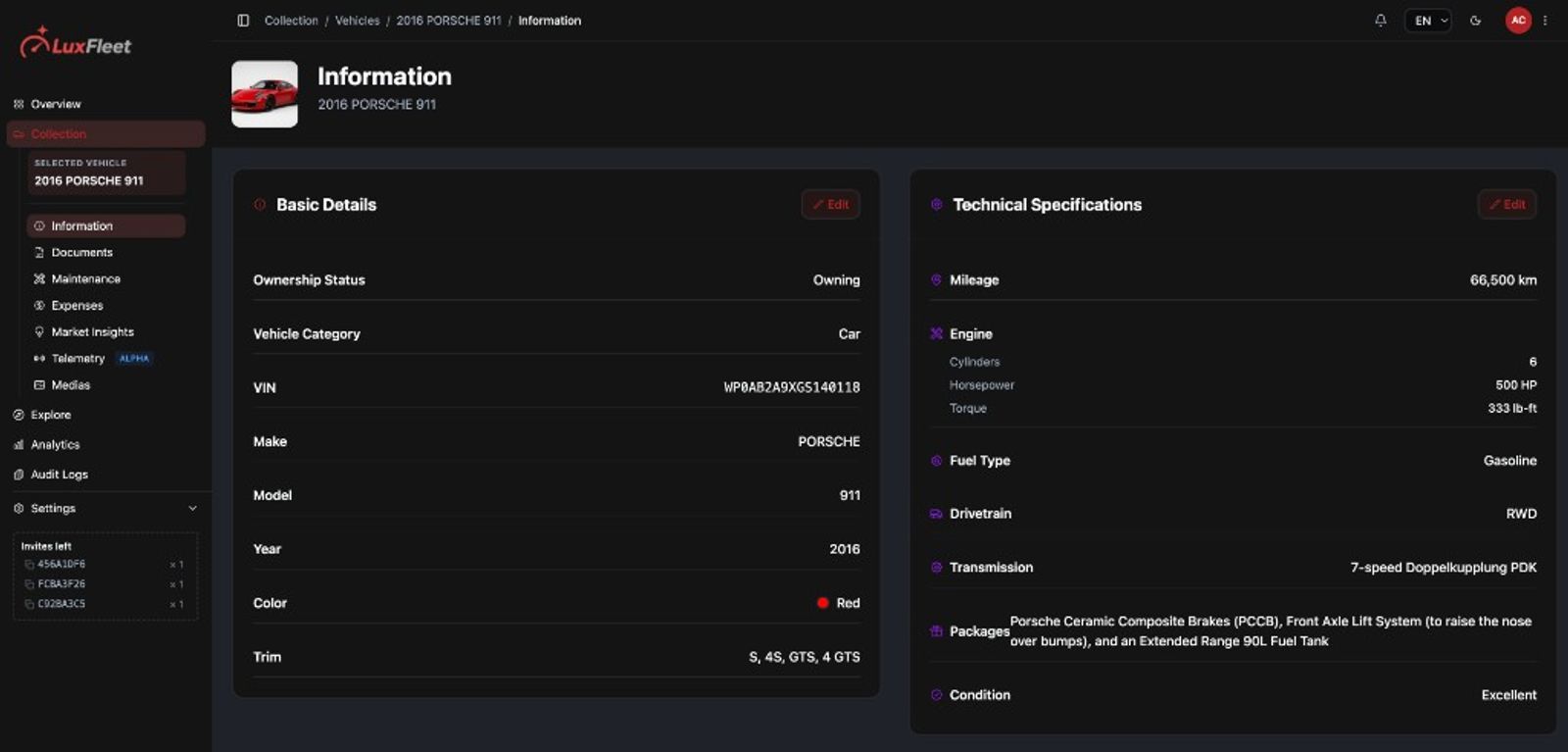The height and width of the screenshot is (752, 1568).
Task: Click the Mileage row icon
Action: 936,279
